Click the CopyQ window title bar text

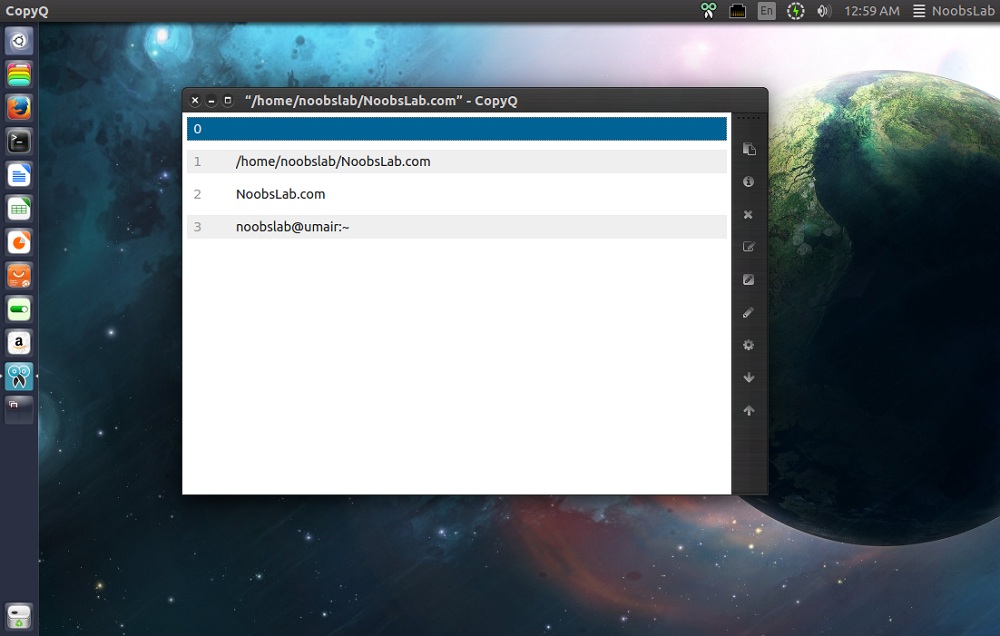click(381, 100)
